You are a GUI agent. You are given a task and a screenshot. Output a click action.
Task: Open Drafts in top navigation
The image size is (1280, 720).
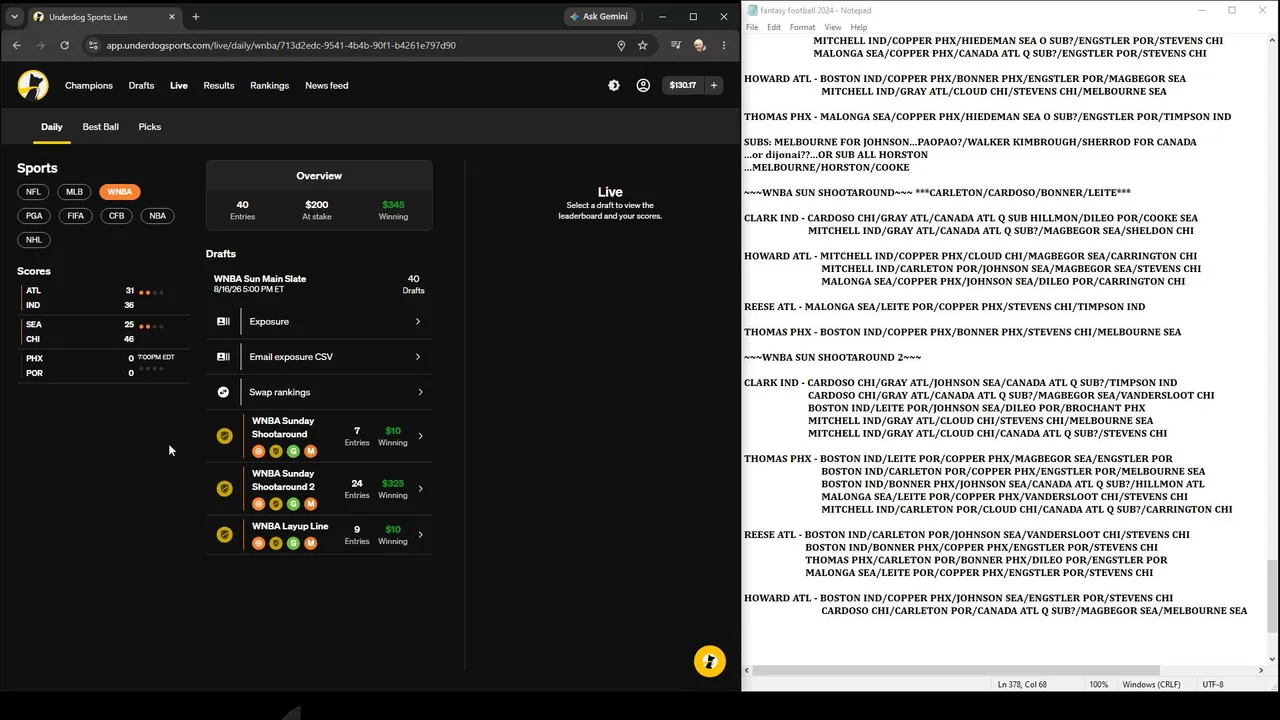click(141, 86)
